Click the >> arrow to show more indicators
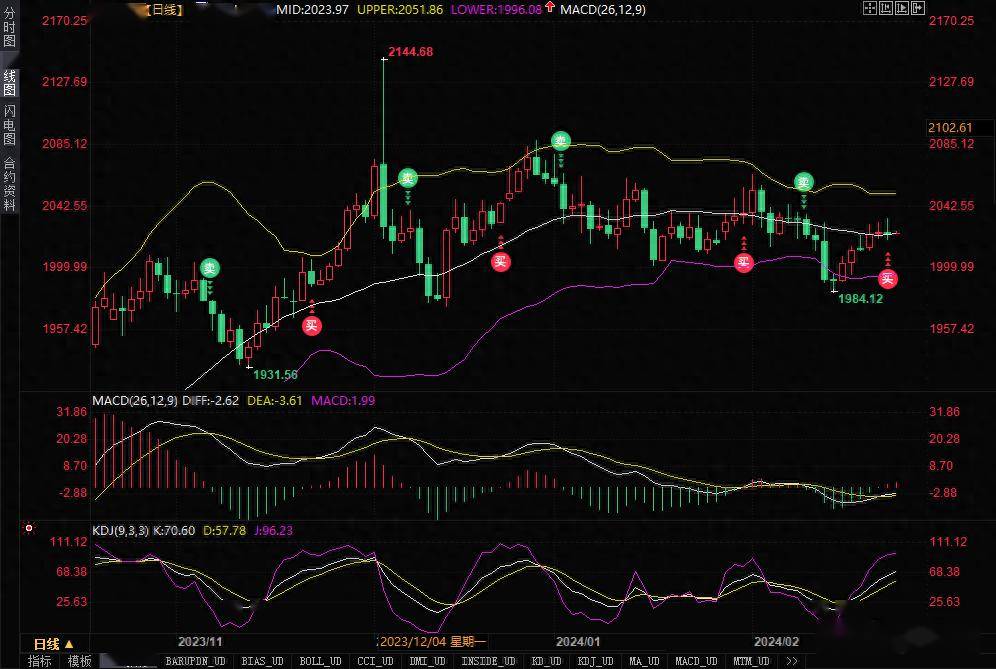Viewport: 996px width, 669px height. tap(793, 661)
